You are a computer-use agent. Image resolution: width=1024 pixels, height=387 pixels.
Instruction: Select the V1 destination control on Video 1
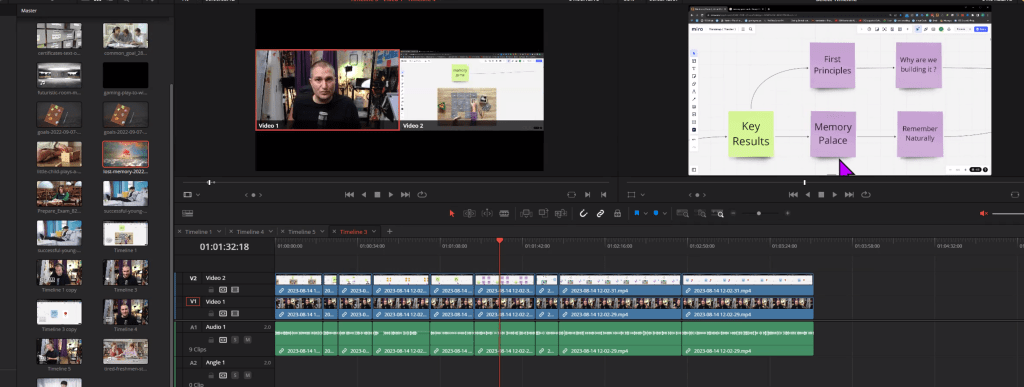(193, 302)
